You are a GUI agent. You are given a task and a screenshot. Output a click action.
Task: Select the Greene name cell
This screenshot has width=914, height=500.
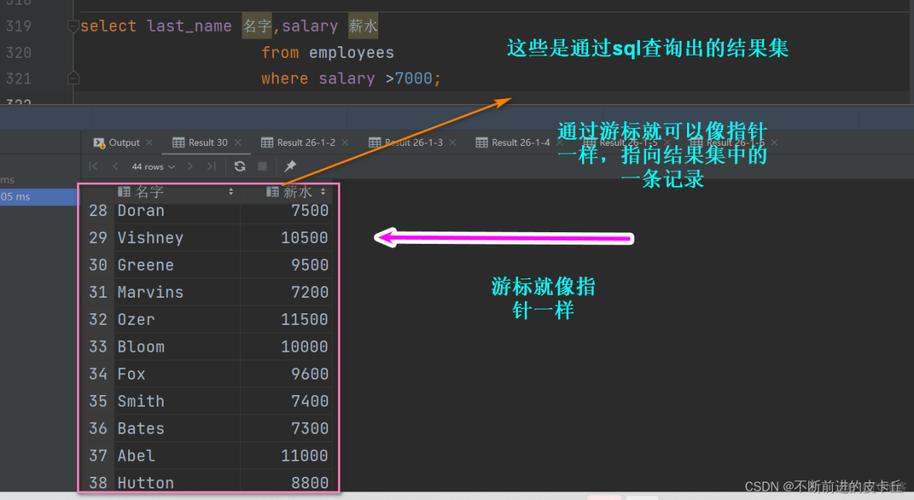[177, 265]
